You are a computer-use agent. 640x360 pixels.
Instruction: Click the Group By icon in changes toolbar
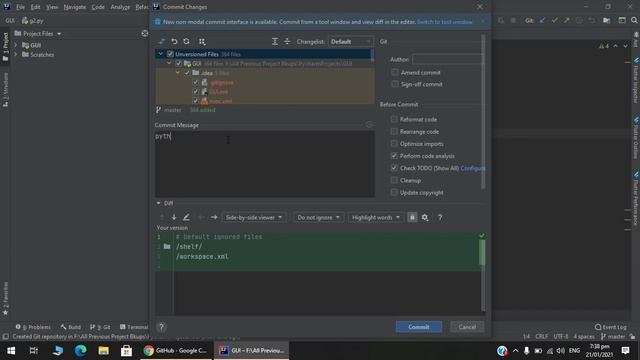point(202,42)
